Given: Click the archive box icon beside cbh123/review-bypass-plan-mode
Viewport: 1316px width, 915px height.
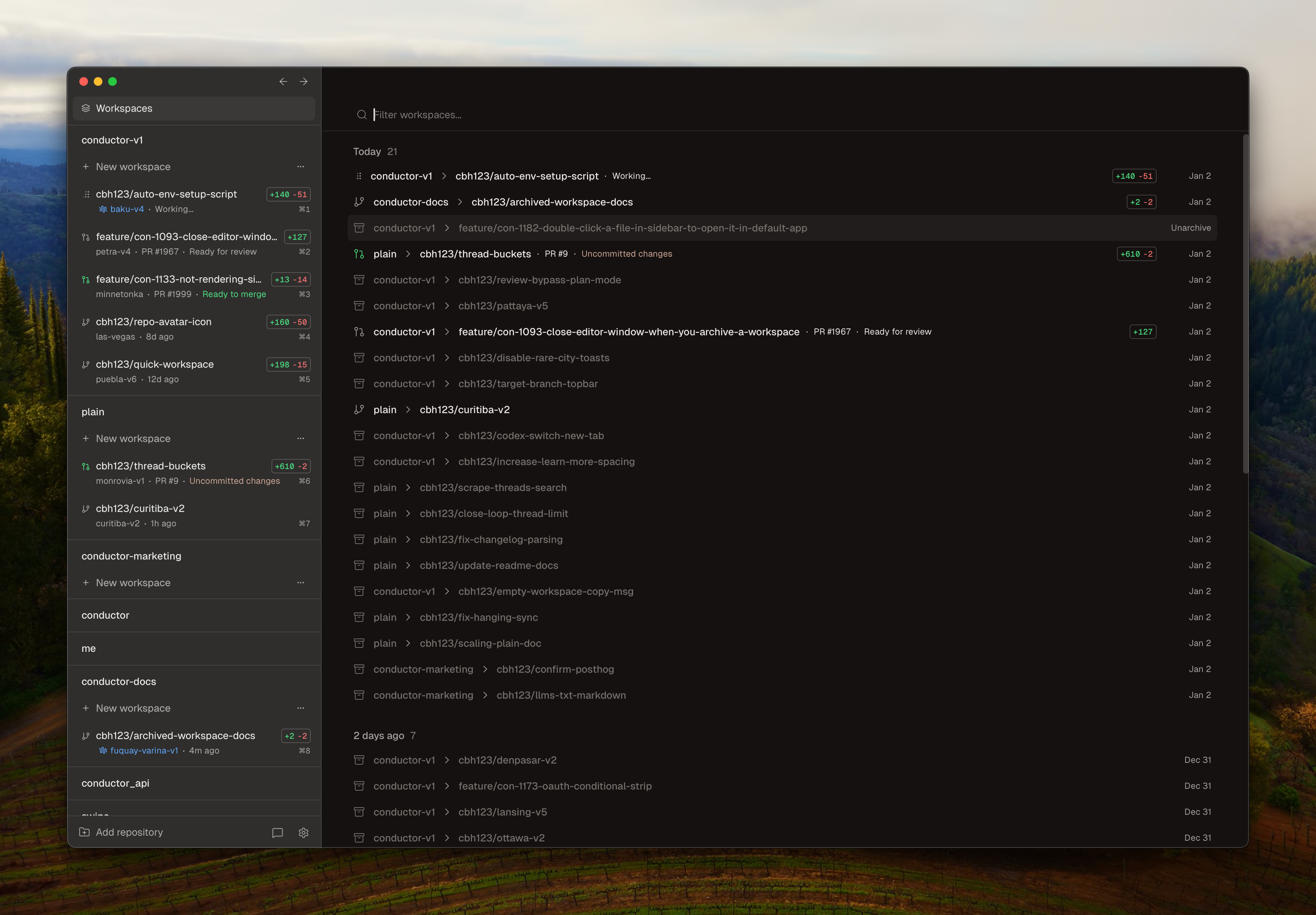Looking at the screenshot, I should (359, 280).
